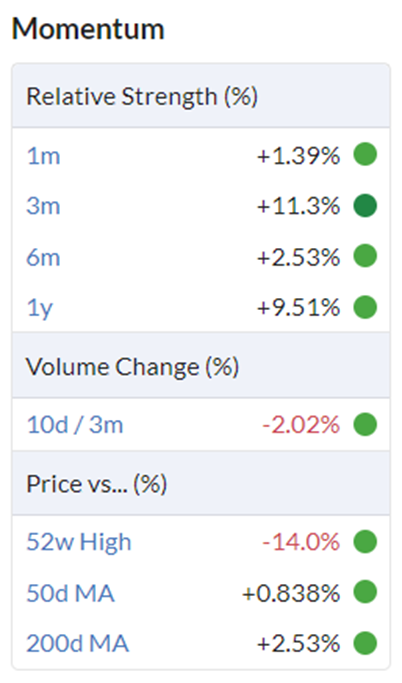The width and height of the screenshot is (402, 683).
Task: Click the 6m label link
Action: 43,257
